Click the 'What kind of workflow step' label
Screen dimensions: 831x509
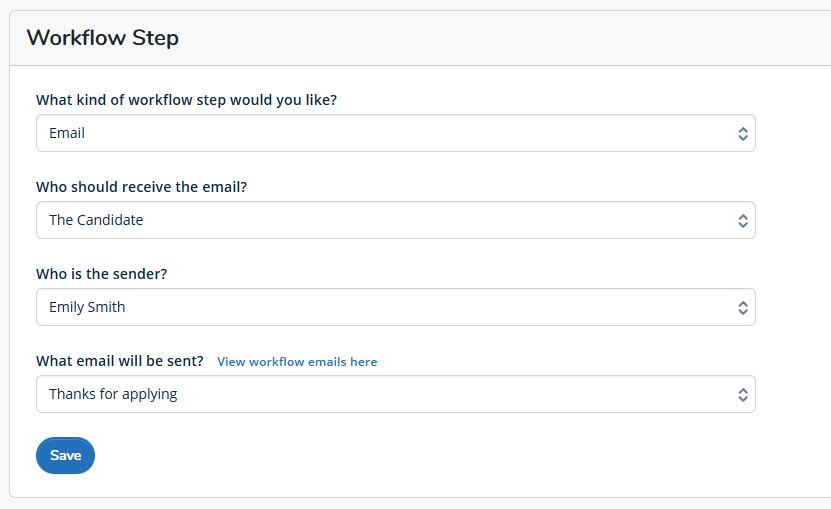click(x=186, y=100)
